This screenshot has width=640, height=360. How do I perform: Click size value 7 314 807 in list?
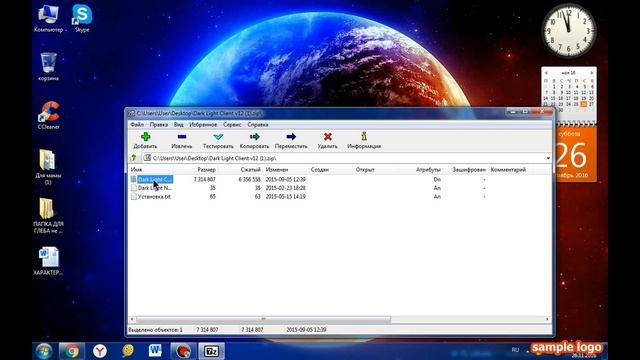pos(204,179)
